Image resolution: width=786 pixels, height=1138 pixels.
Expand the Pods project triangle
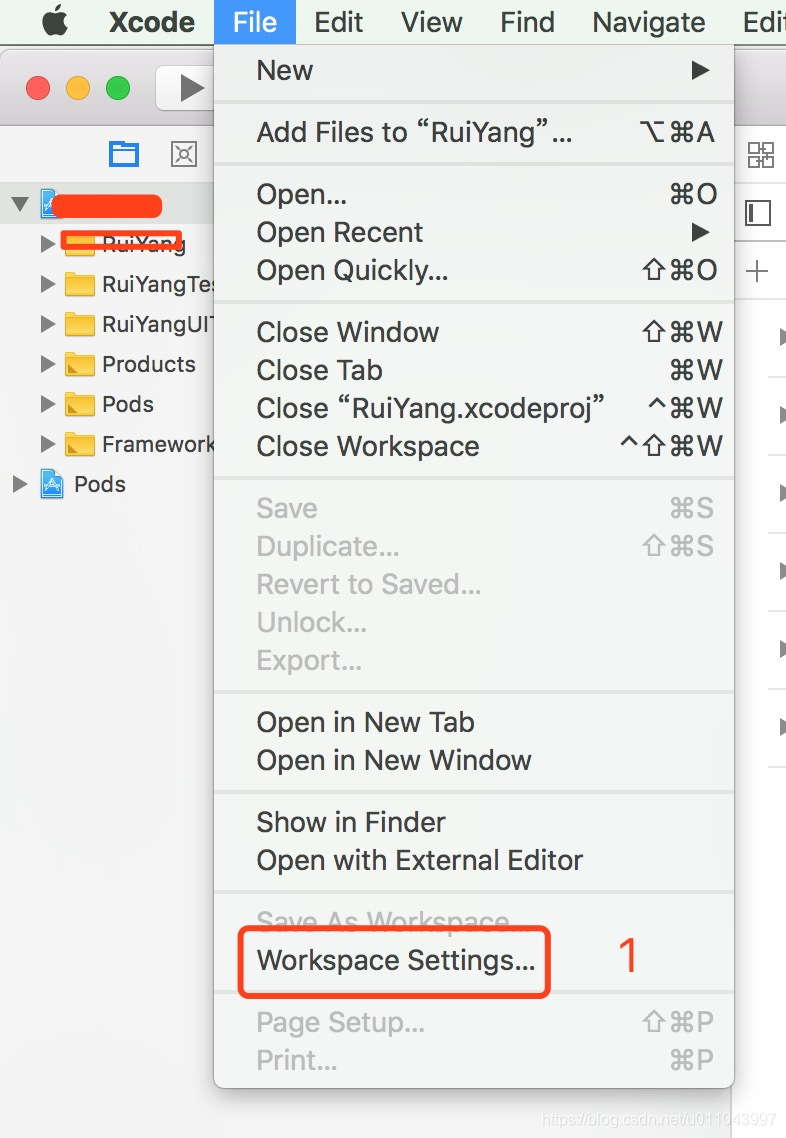point(20,483)
